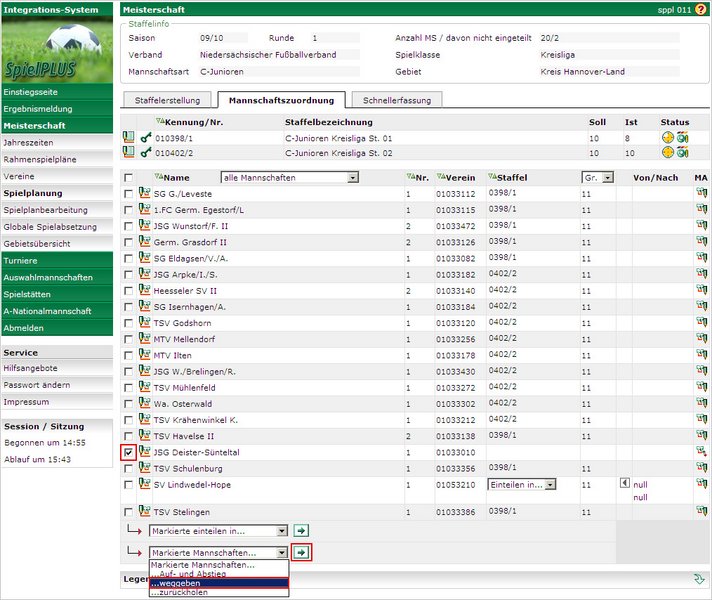Viewport: 712px width, 600px height.
Task: Uncheck the JSG Deister-Süntetal checkbox
Action: (128, 452)
